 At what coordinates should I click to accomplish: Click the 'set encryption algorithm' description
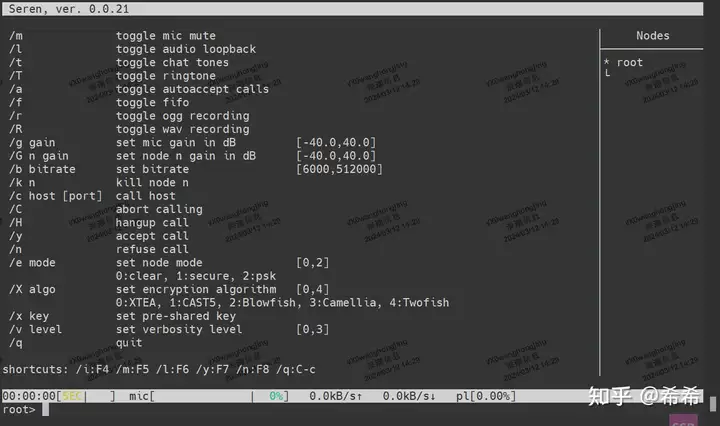coord(196,289)
